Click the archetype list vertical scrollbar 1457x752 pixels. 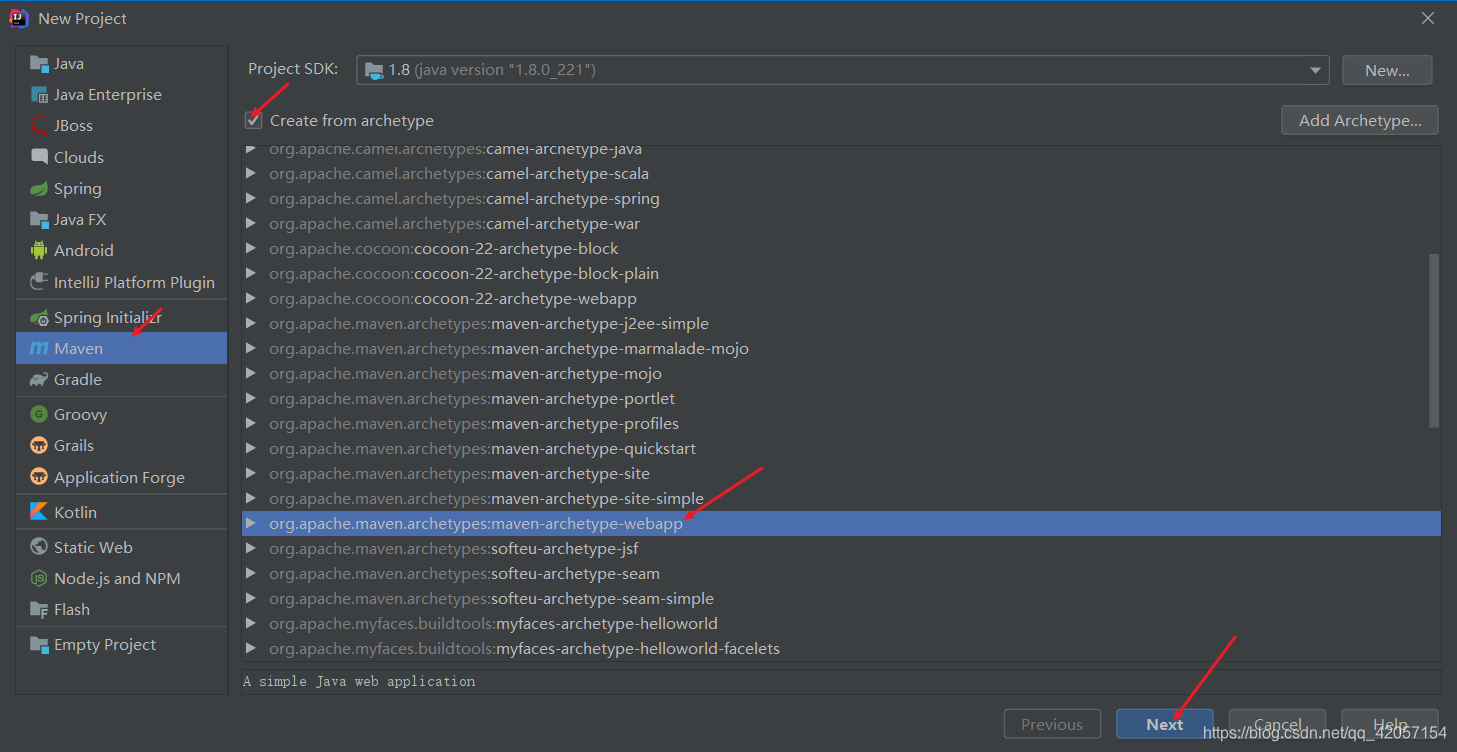coord(1434,340)
